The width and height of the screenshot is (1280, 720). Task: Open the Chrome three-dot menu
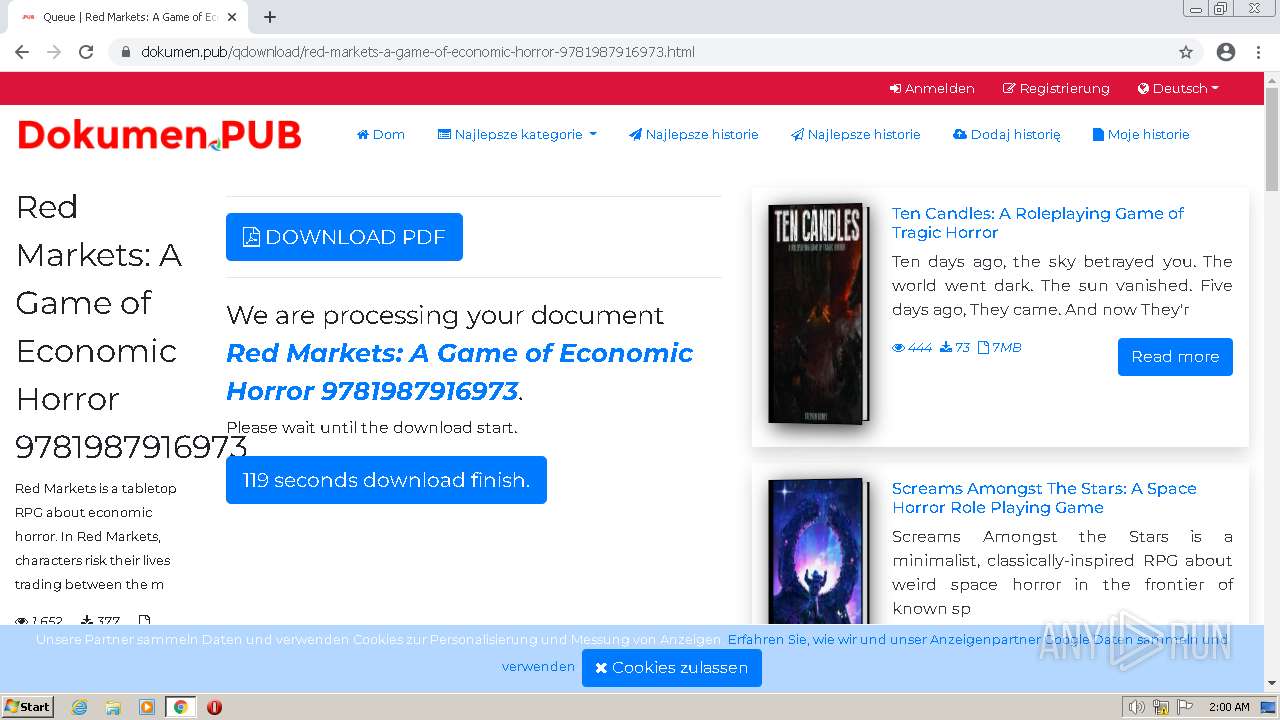click(x=1258, y=52)
